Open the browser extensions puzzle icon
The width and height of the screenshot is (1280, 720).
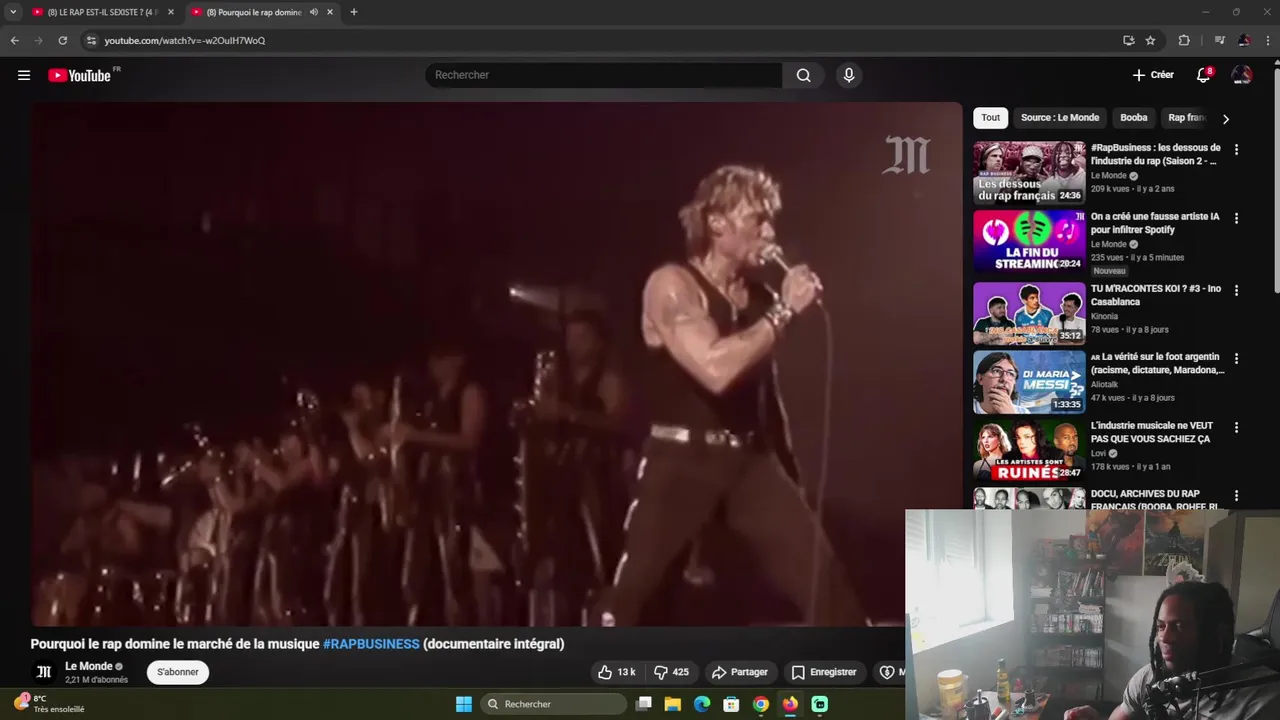[x=1184, y=40]
